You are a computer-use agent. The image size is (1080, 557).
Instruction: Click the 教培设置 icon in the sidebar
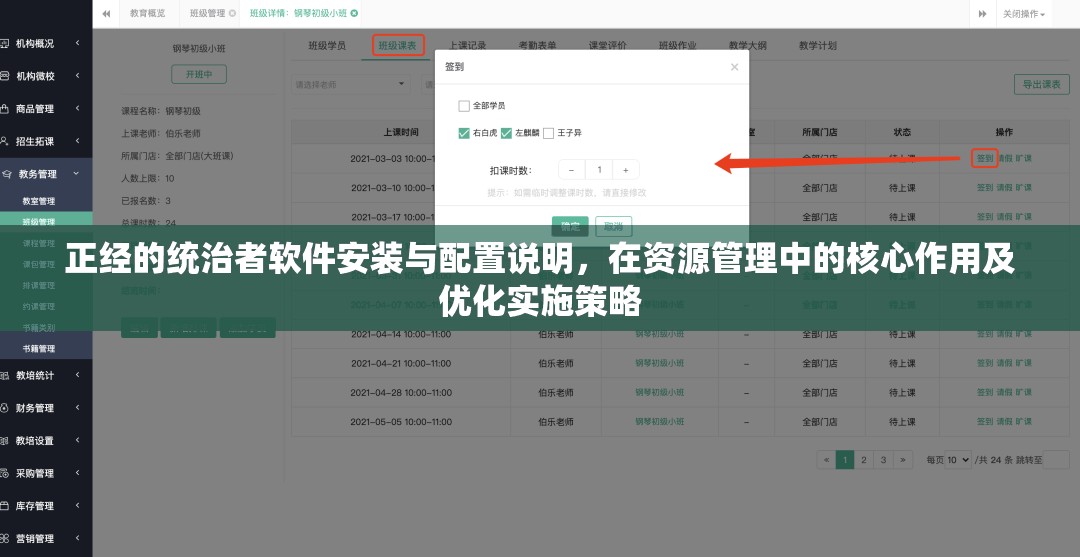3,441
